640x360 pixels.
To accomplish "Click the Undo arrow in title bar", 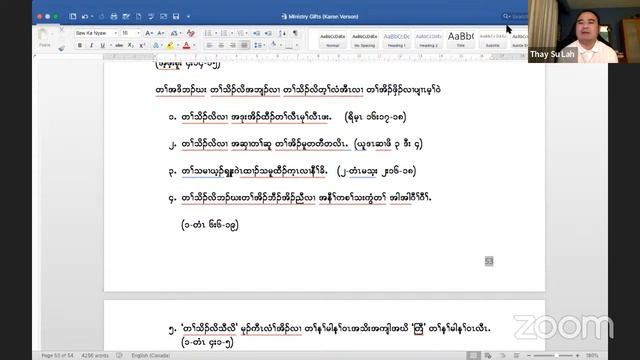I will coord(85,16).
